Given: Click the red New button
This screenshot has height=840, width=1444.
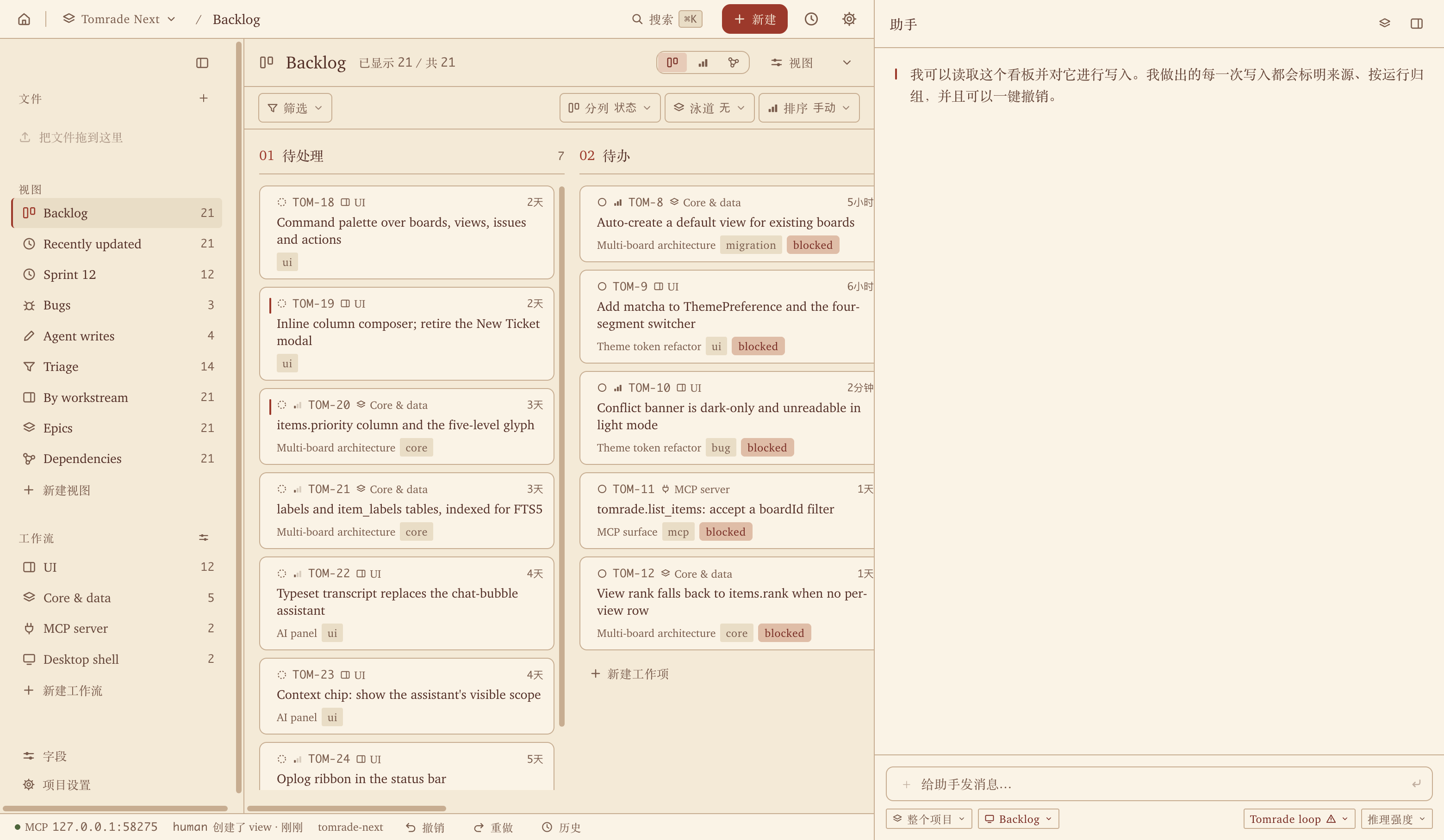Looking at the screenshot, I should tap(755, 19).
